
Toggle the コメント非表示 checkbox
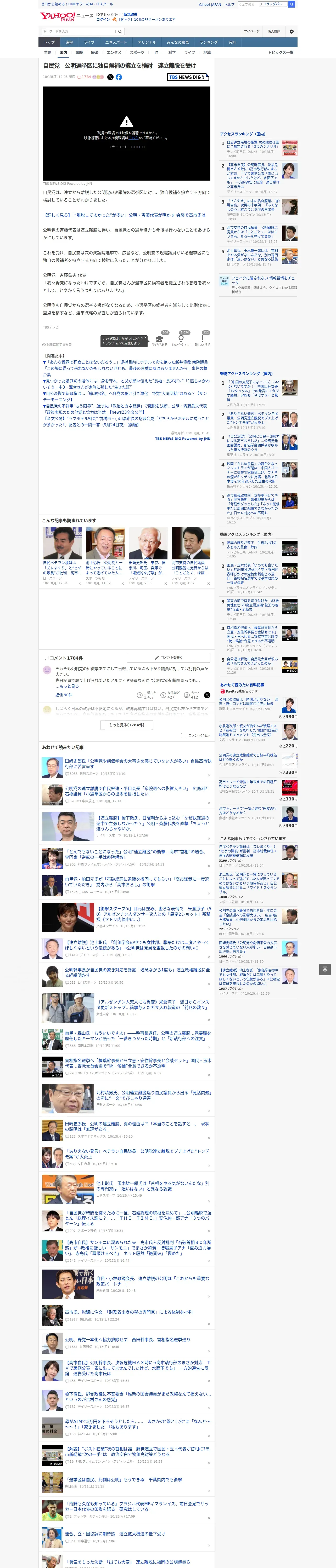pyautogui.click(x=183, y=735)
